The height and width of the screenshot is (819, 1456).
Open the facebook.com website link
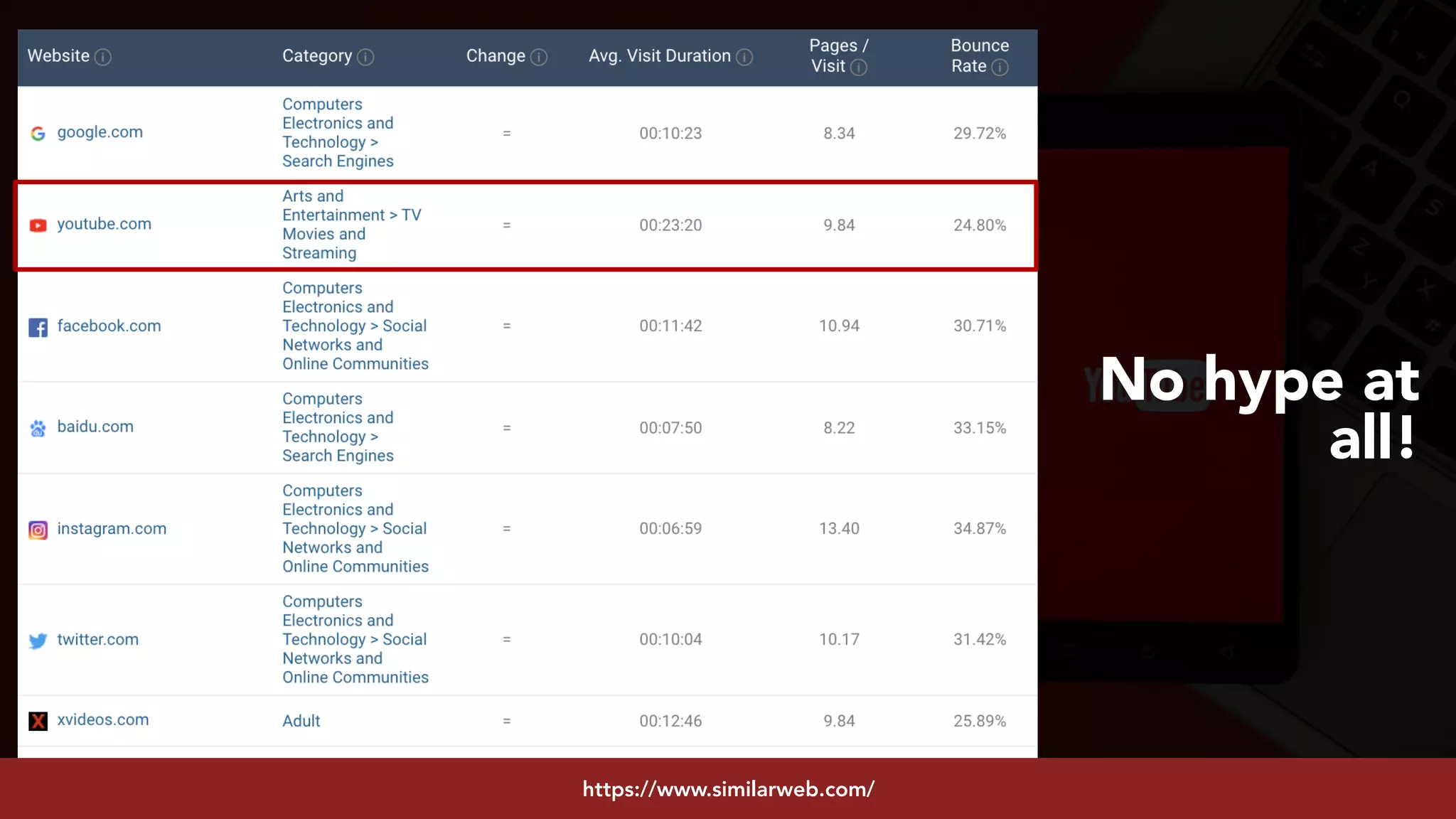[x=109, y=326]
